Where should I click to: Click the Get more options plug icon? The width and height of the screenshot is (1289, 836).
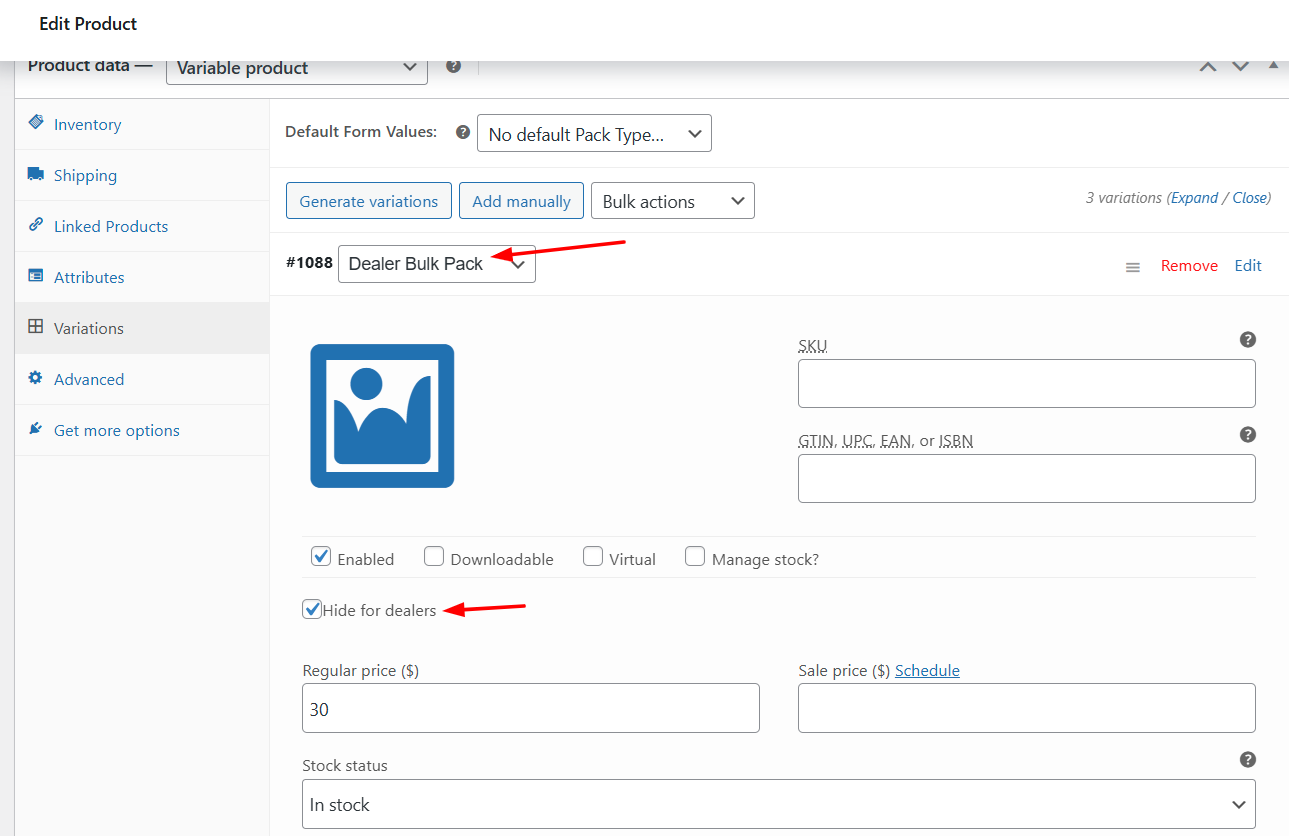coord(36,429)
